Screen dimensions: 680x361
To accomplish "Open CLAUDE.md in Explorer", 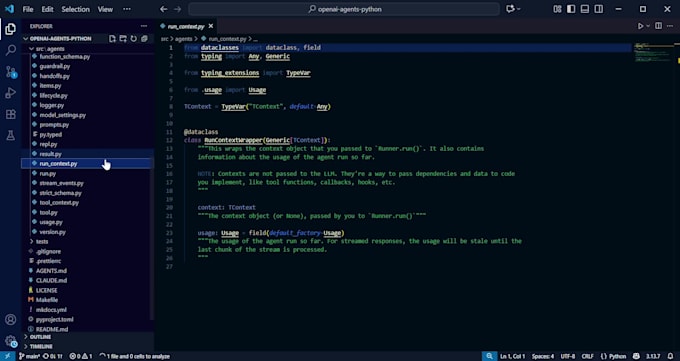I will pos(51,280).
